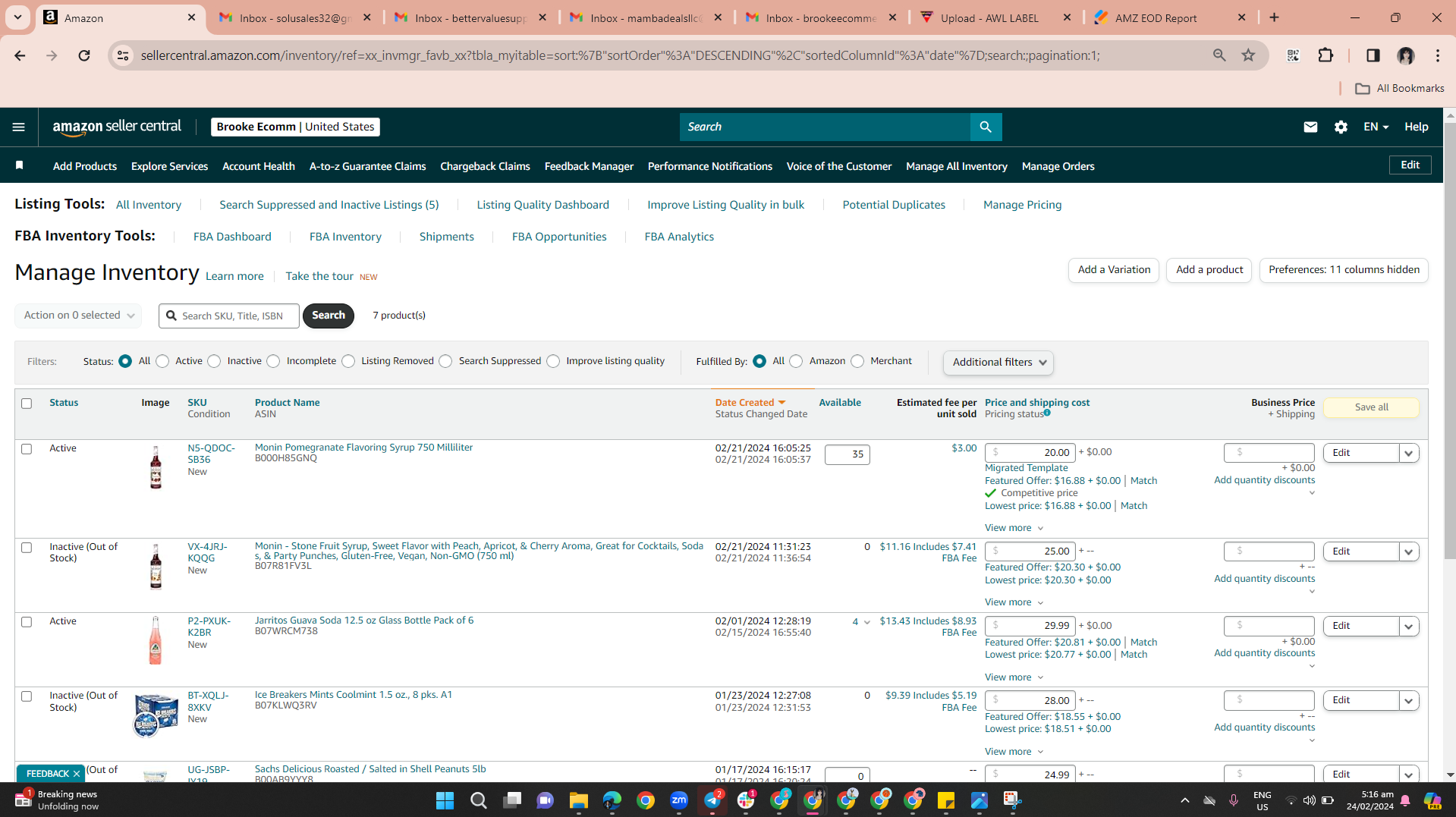The image size is (1456, 817).
Task: Open the Chrome extensions puzzle icon
Action: (1325, 55)
